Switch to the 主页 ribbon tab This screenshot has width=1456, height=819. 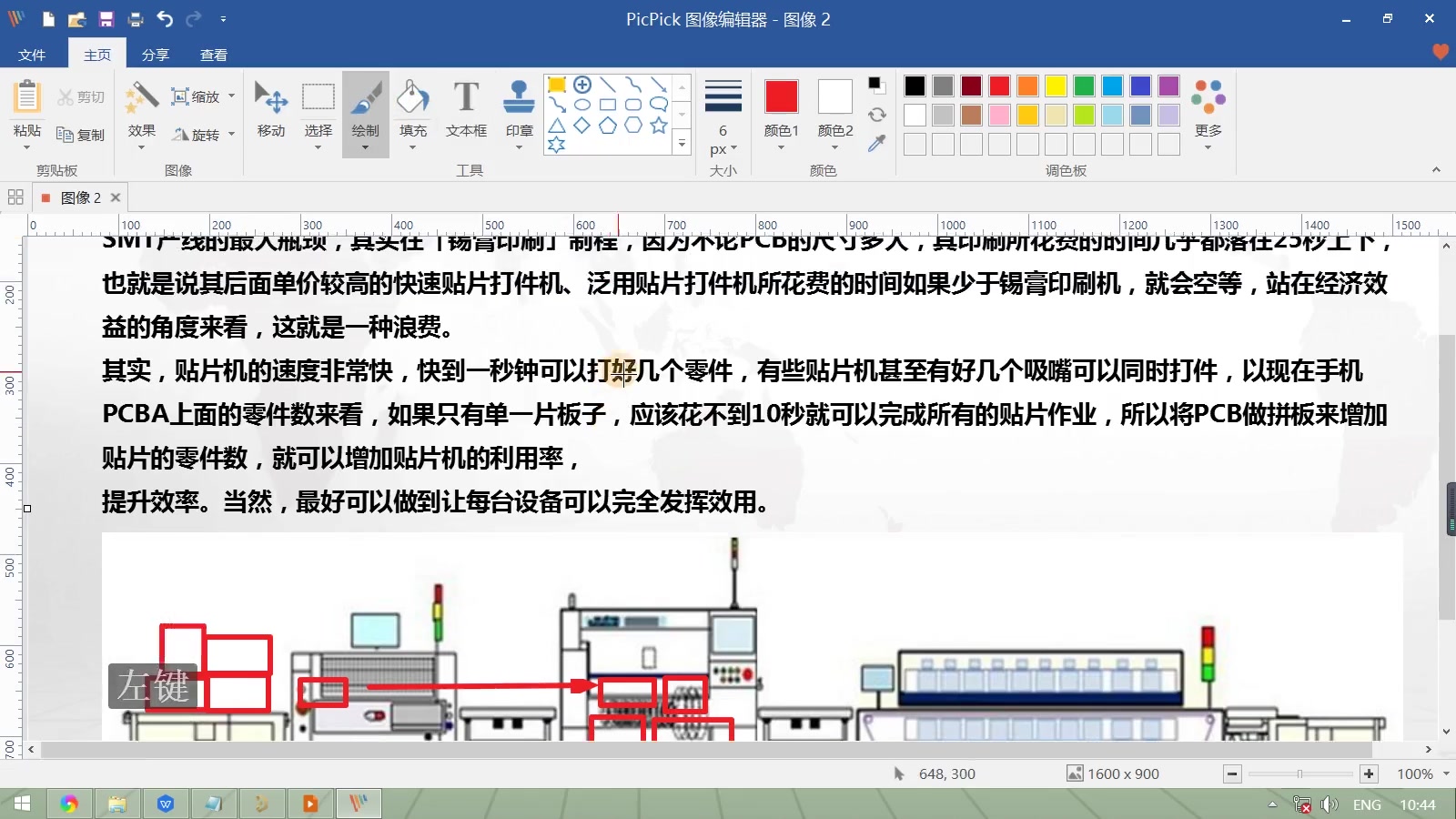(97, 55)
